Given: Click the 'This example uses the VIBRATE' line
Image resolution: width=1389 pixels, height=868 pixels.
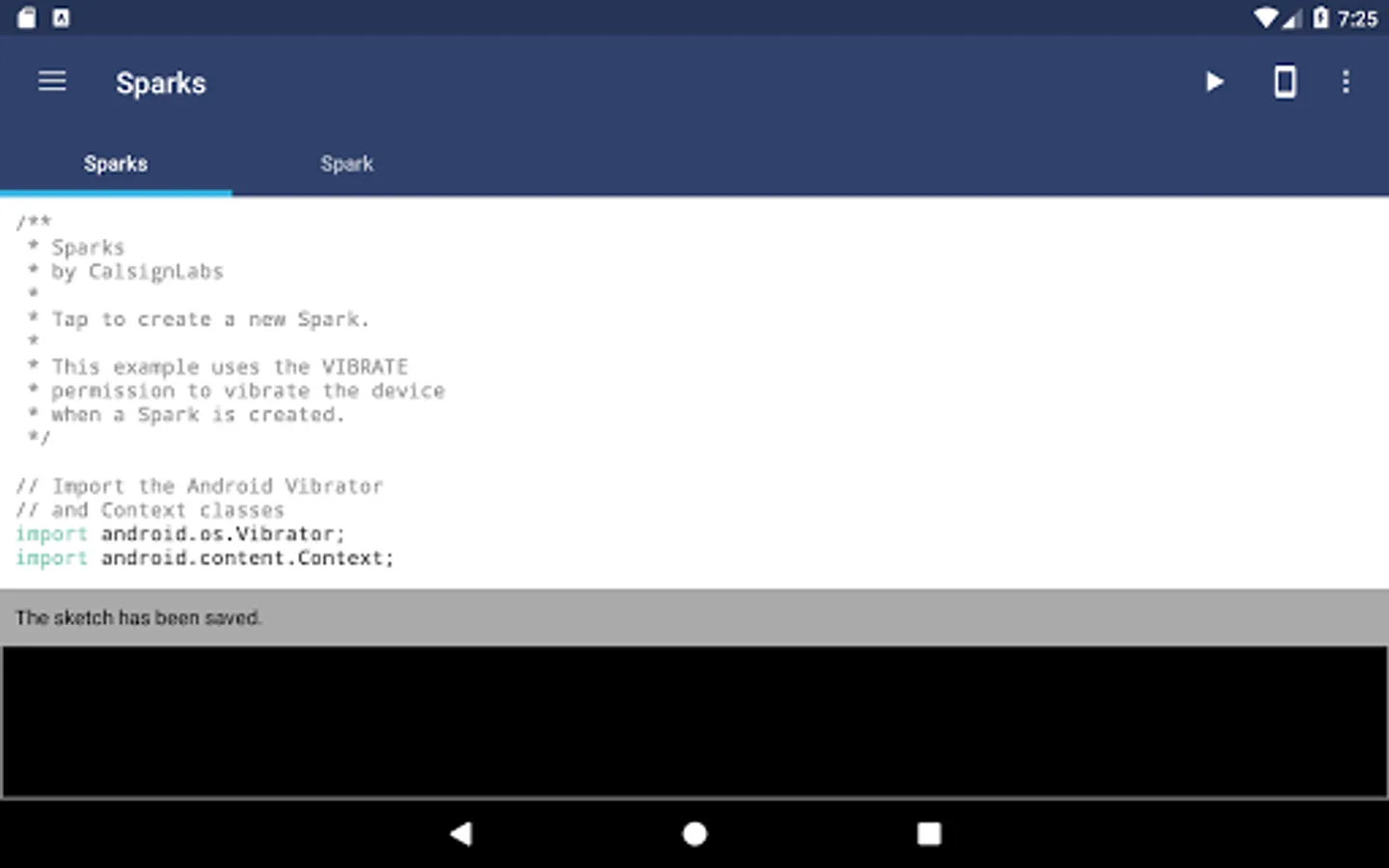Looking at the screenshot, I should [x=218, y=367].
